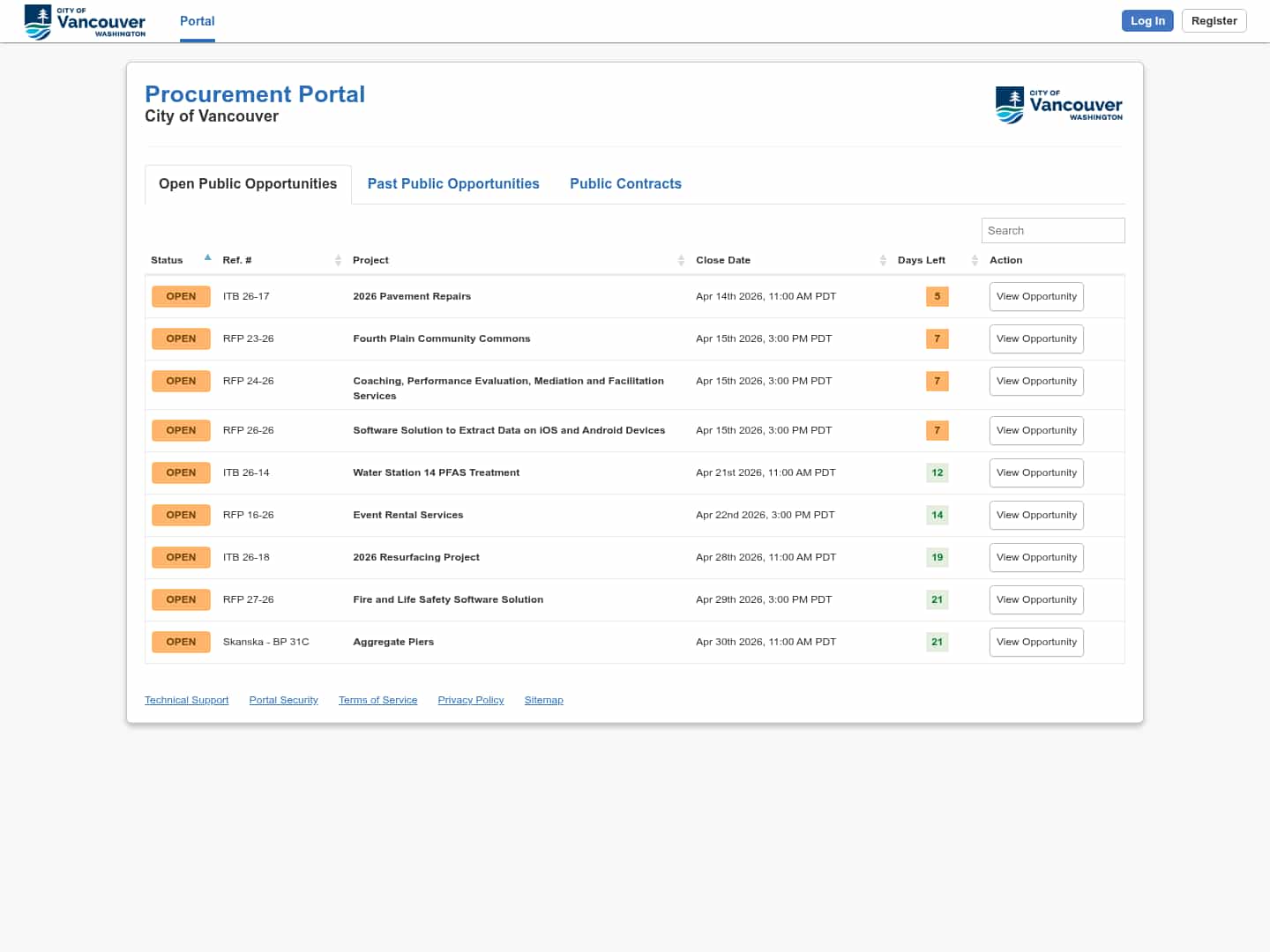The width and height of the screenshot is (1270, 952).
Task: Sort by Ref. # column sort arrows
Action: [x=338, y=260]
